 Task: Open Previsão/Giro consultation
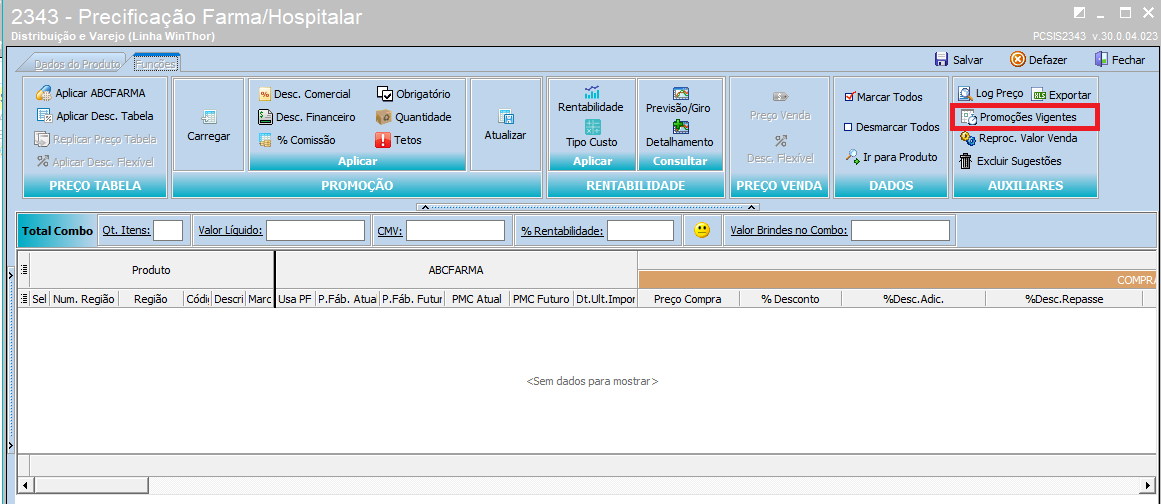pyautogui.click(x=678, y=100)
